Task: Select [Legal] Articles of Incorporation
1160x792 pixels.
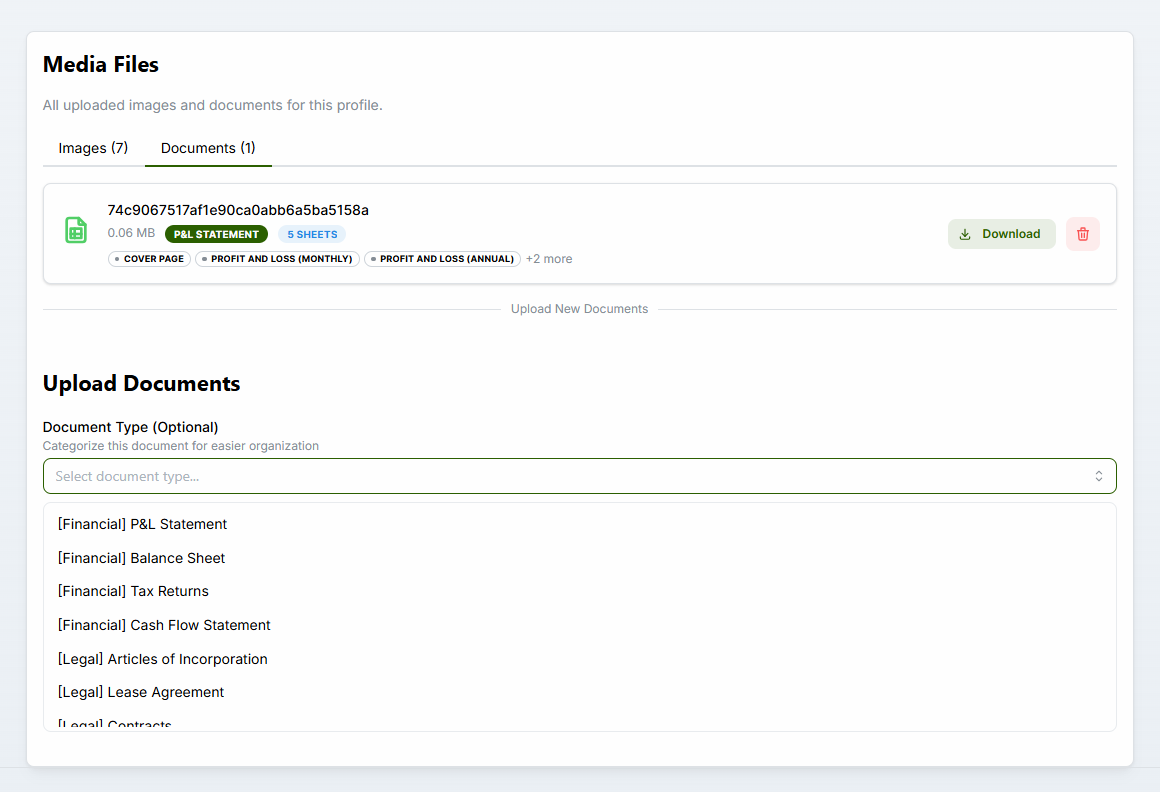Action: 163,659
